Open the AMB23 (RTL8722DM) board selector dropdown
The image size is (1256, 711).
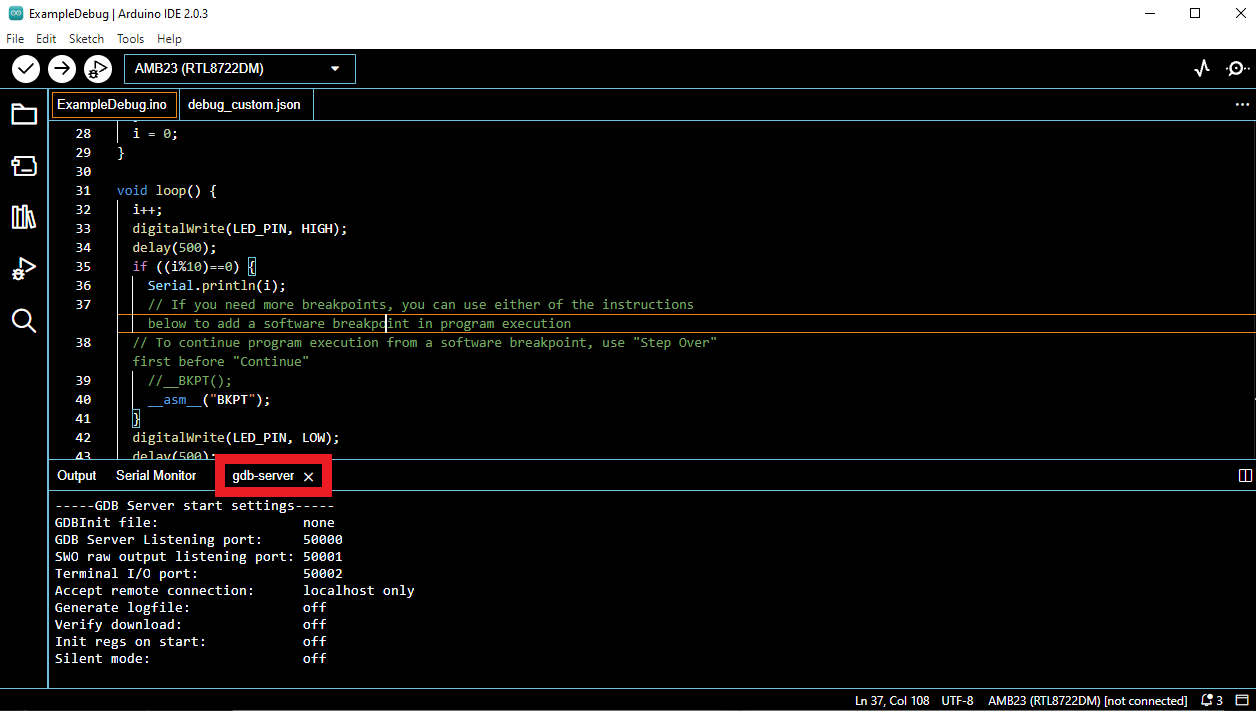(238, 68)
